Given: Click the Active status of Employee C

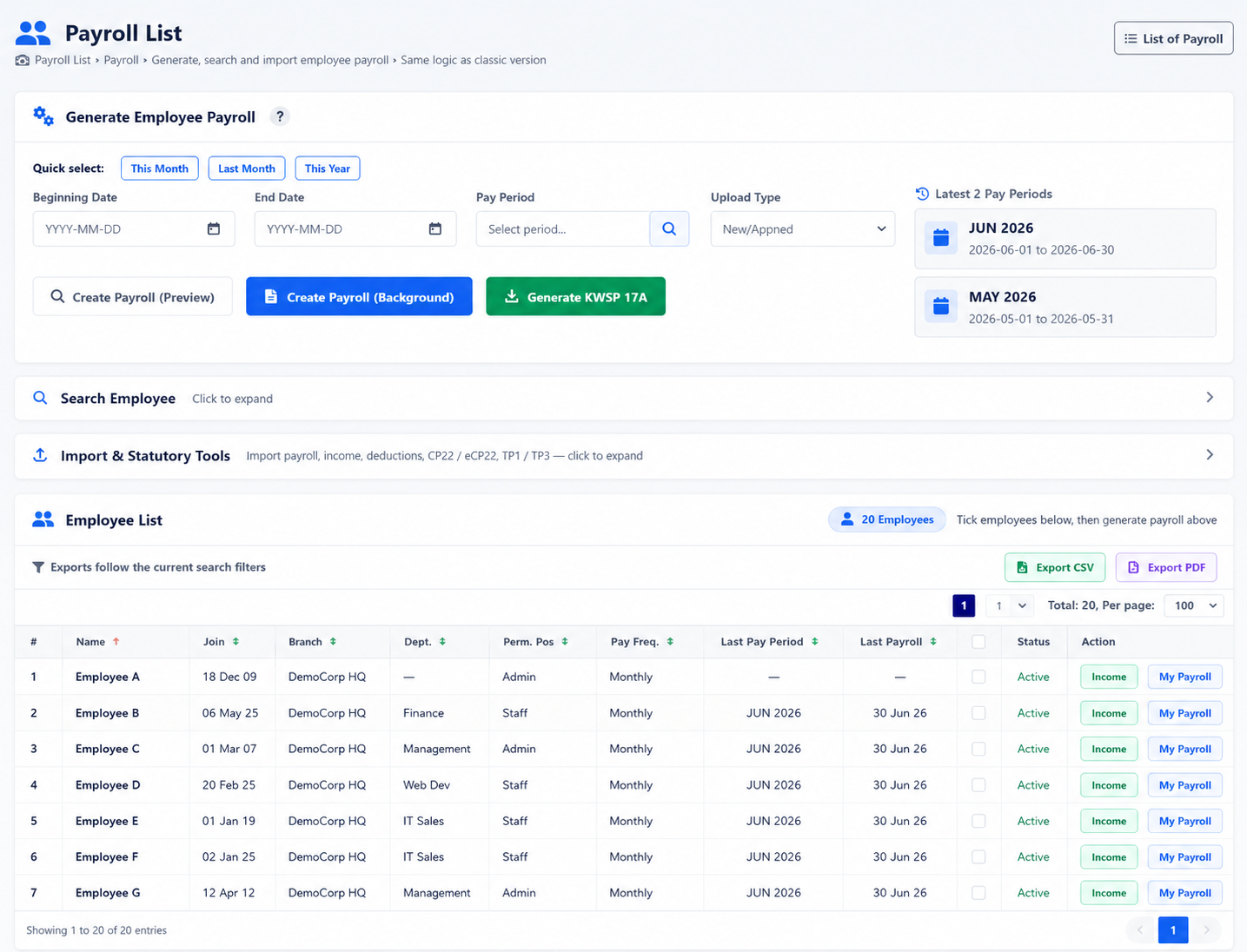Looking at the screenshot, I should click(x=1033, y=749).
